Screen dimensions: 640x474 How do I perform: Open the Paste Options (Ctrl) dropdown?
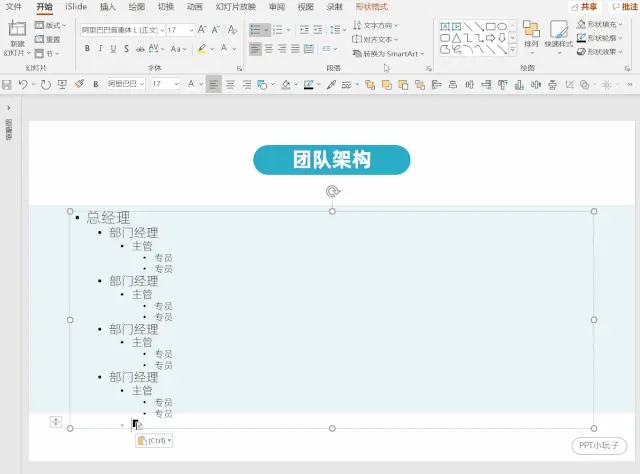coord(154,441)
